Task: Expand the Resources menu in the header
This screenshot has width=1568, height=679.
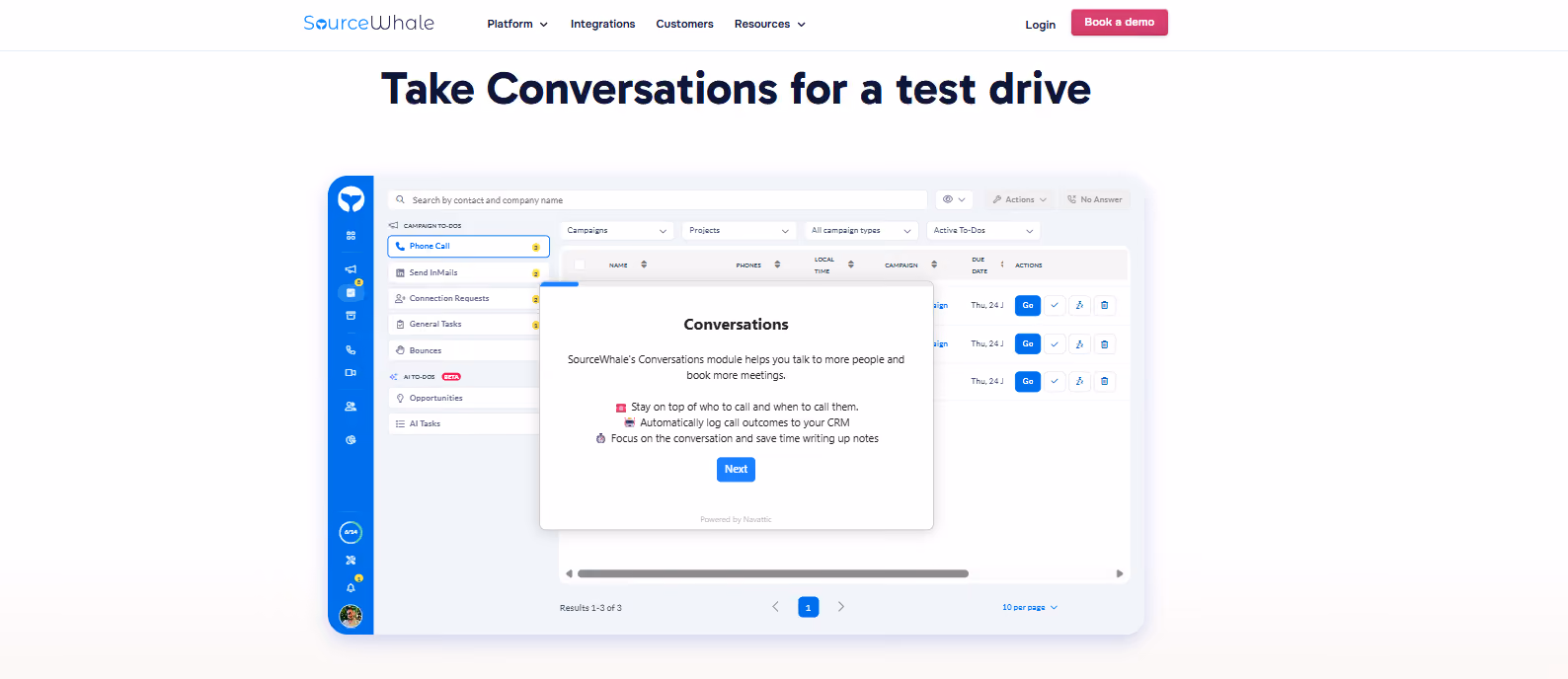Action: tap(770, 24)
